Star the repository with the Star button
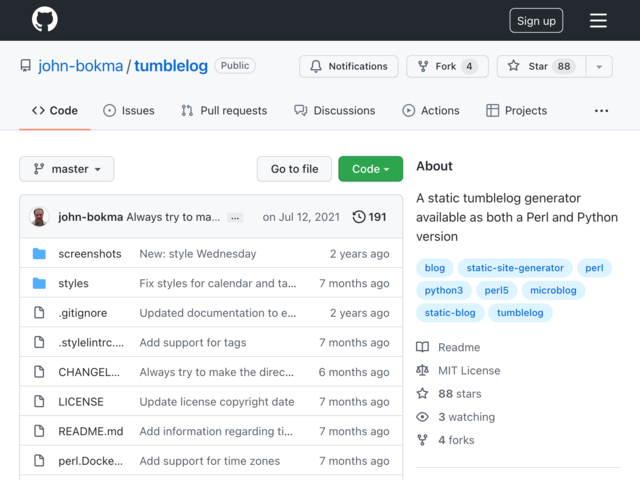This screenshot has height=480, width=640. pos(541,66)
